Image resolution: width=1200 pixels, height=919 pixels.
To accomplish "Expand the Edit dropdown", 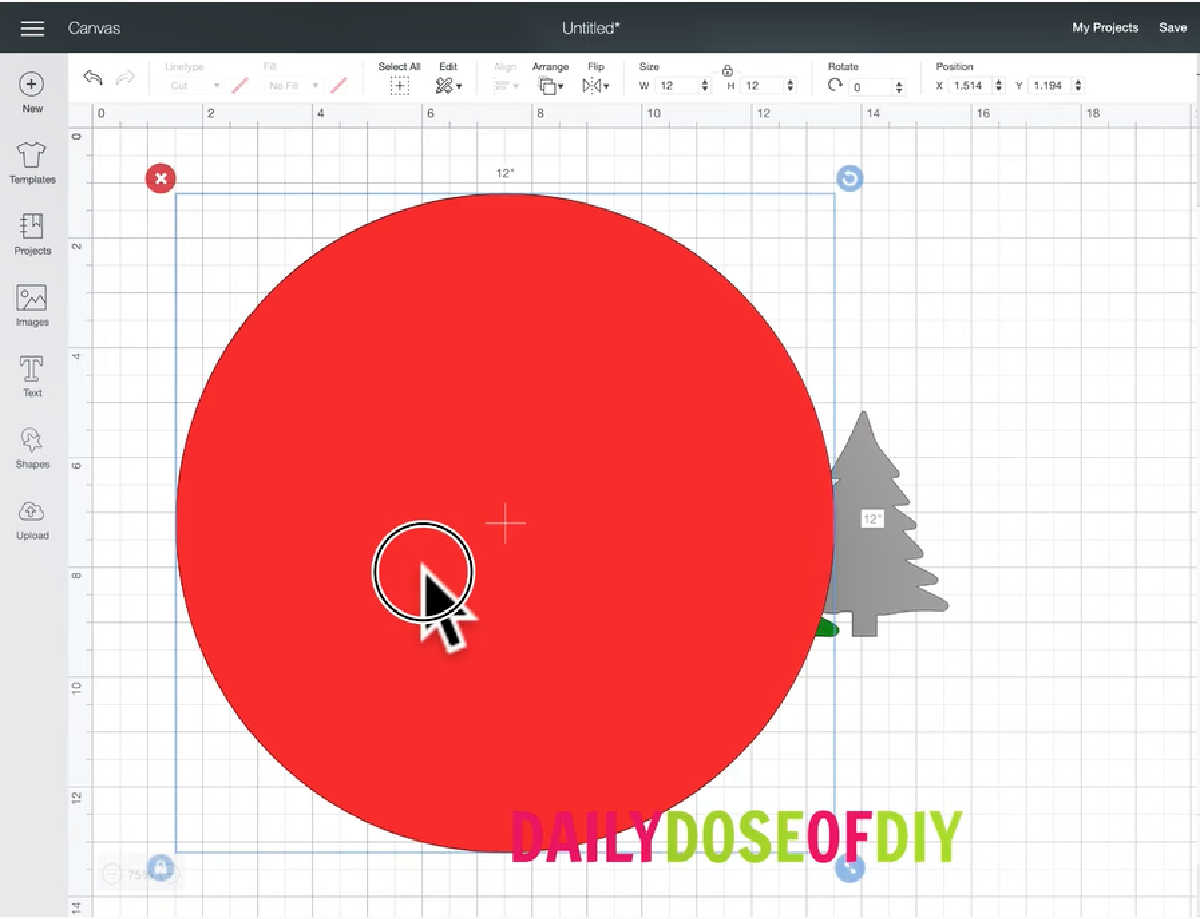I will point(448,86).
